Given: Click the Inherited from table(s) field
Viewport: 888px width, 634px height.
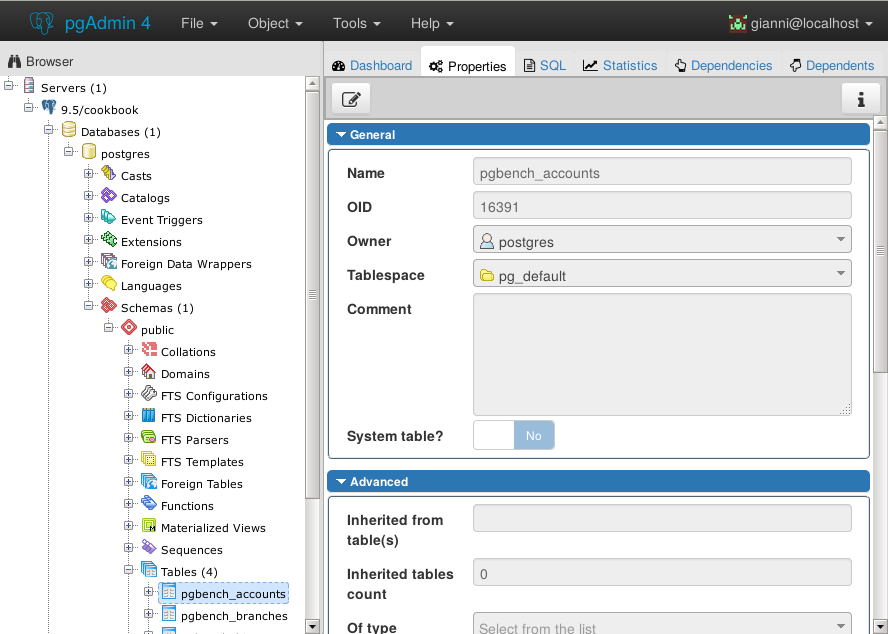Looking at the screenshot, I should coord(662,518).
